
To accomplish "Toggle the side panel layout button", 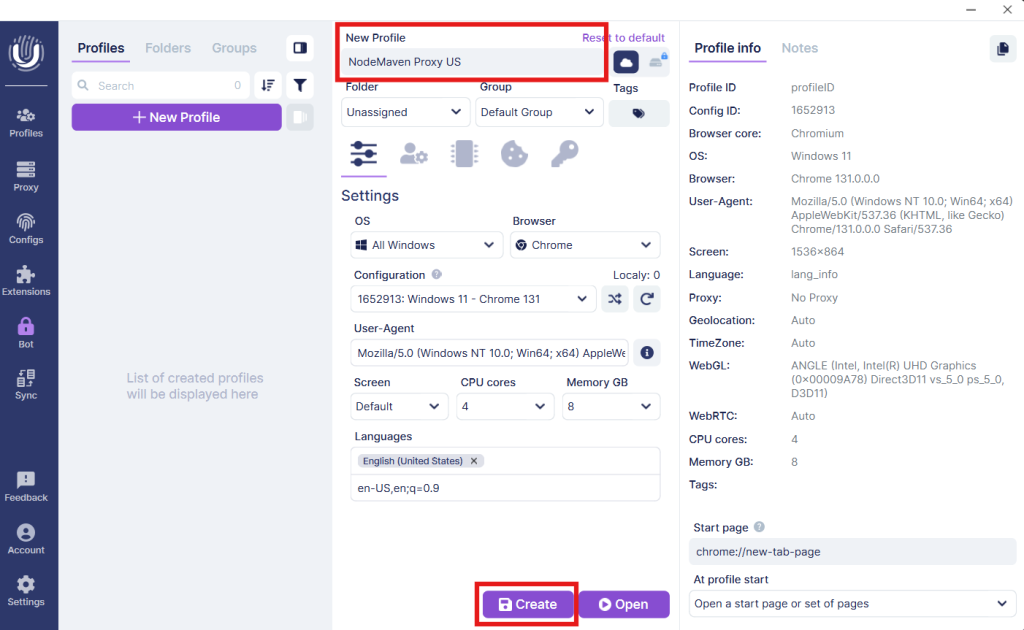I will pyautogui.click(x=299, y=48).
